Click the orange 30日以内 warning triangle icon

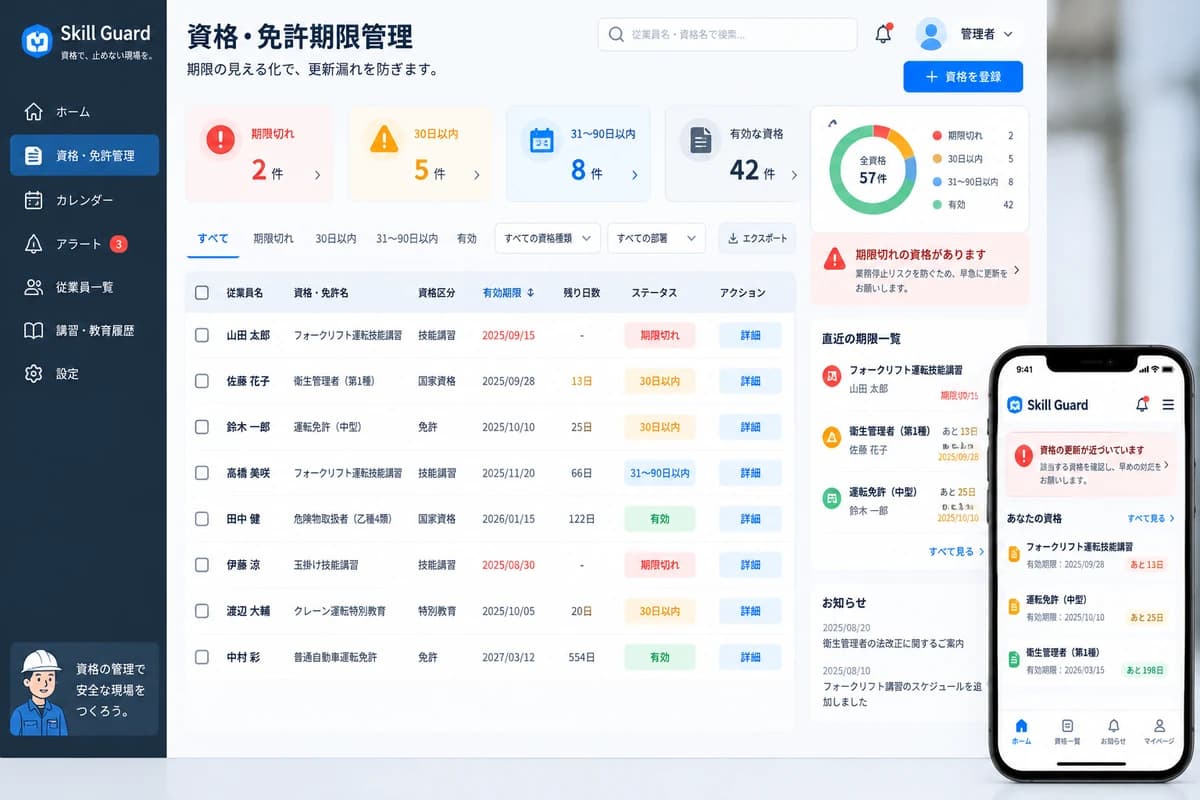point(383,140)
